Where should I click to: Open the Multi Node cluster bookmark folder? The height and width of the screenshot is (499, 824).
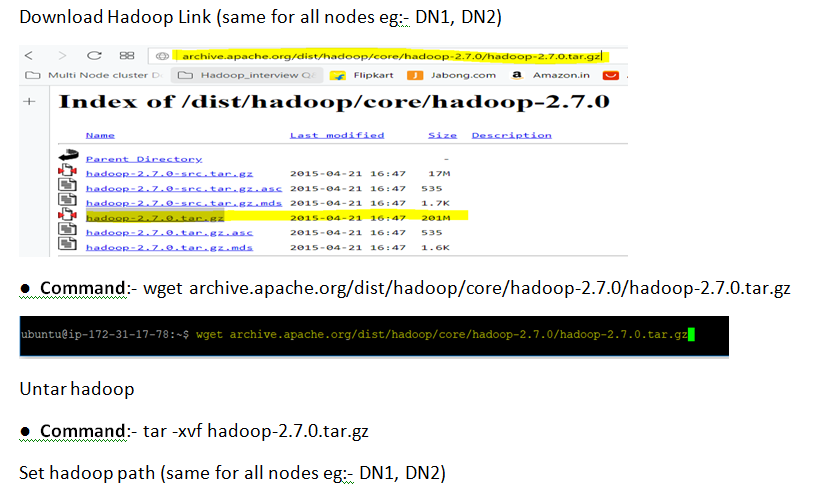[94, 75]
